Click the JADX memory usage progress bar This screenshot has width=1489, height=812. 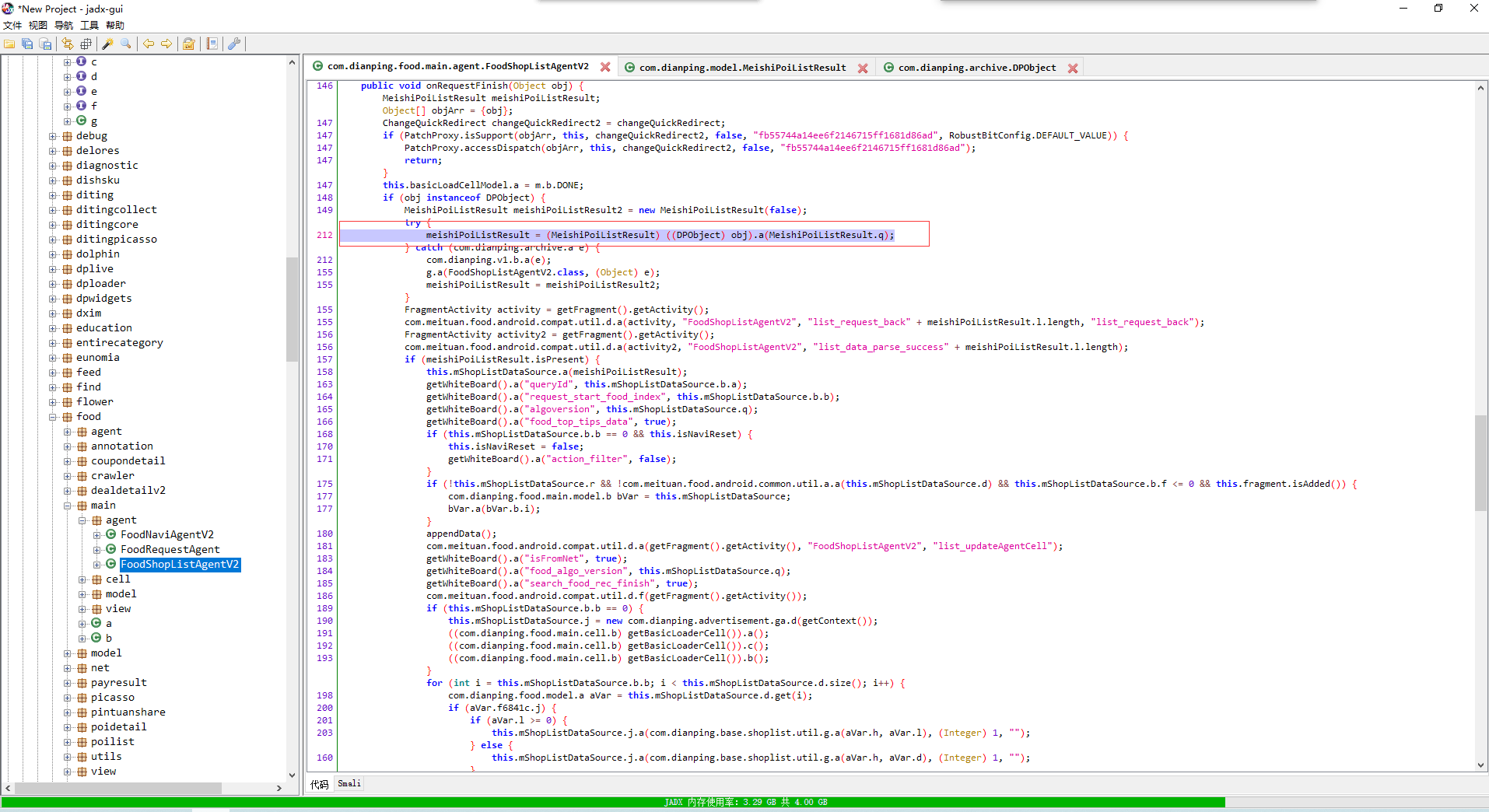click(x=744, y=802)
